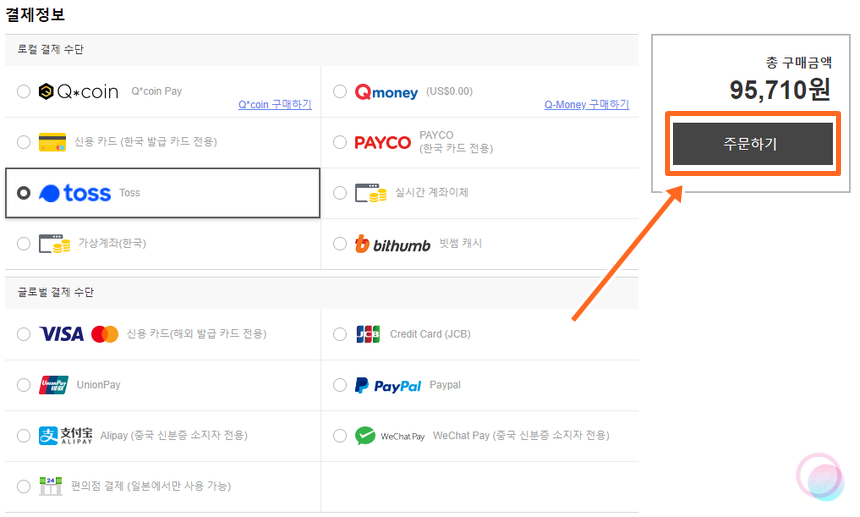
Task: Click the (US$0.00) Qmoney balance text
Action: coord(449,91)
